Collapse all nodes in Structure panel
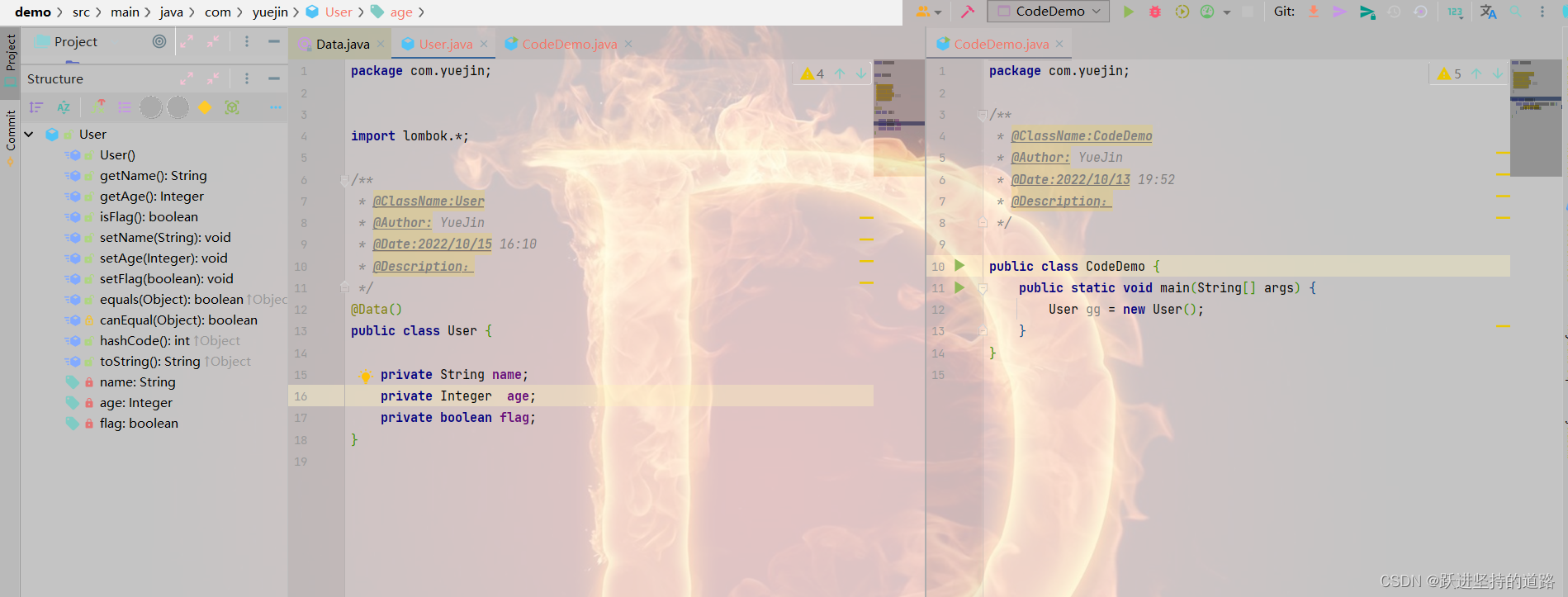This screenshot has height=597, width=1568. tap(213, 78)
